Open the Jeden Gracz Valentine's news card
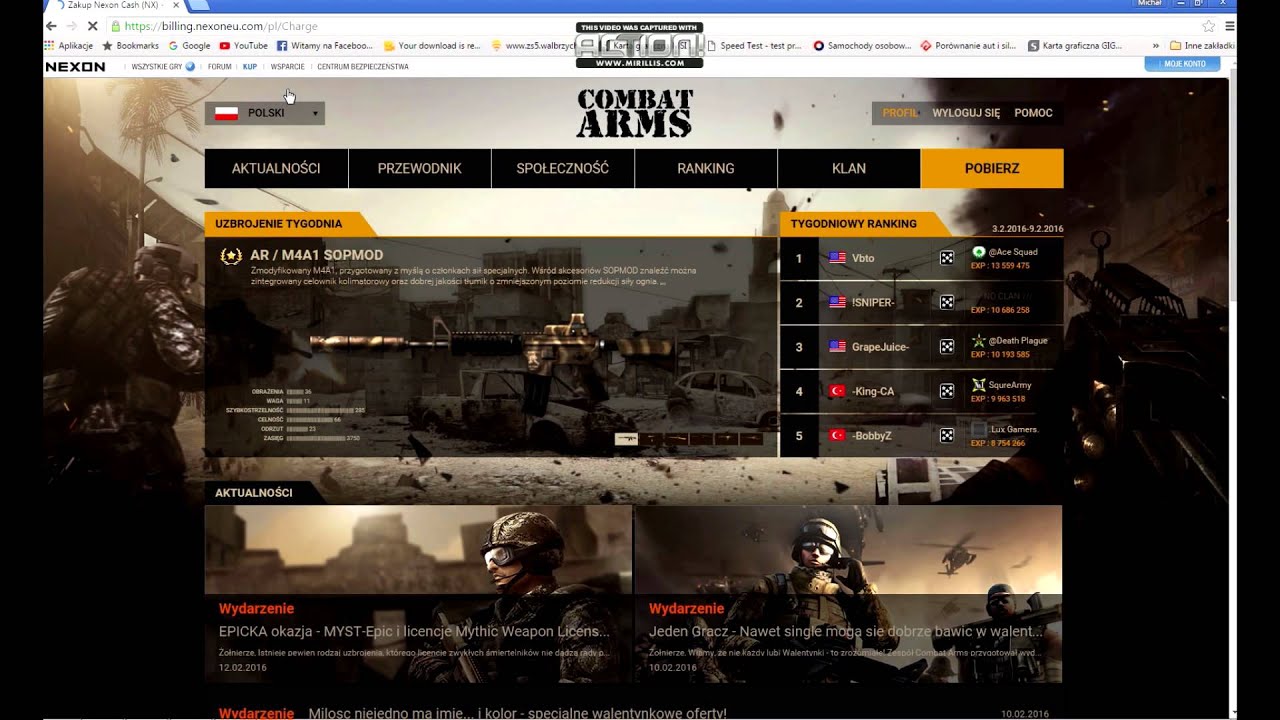This screenshot has width=1280, height=720. click(x=848, y=594)
